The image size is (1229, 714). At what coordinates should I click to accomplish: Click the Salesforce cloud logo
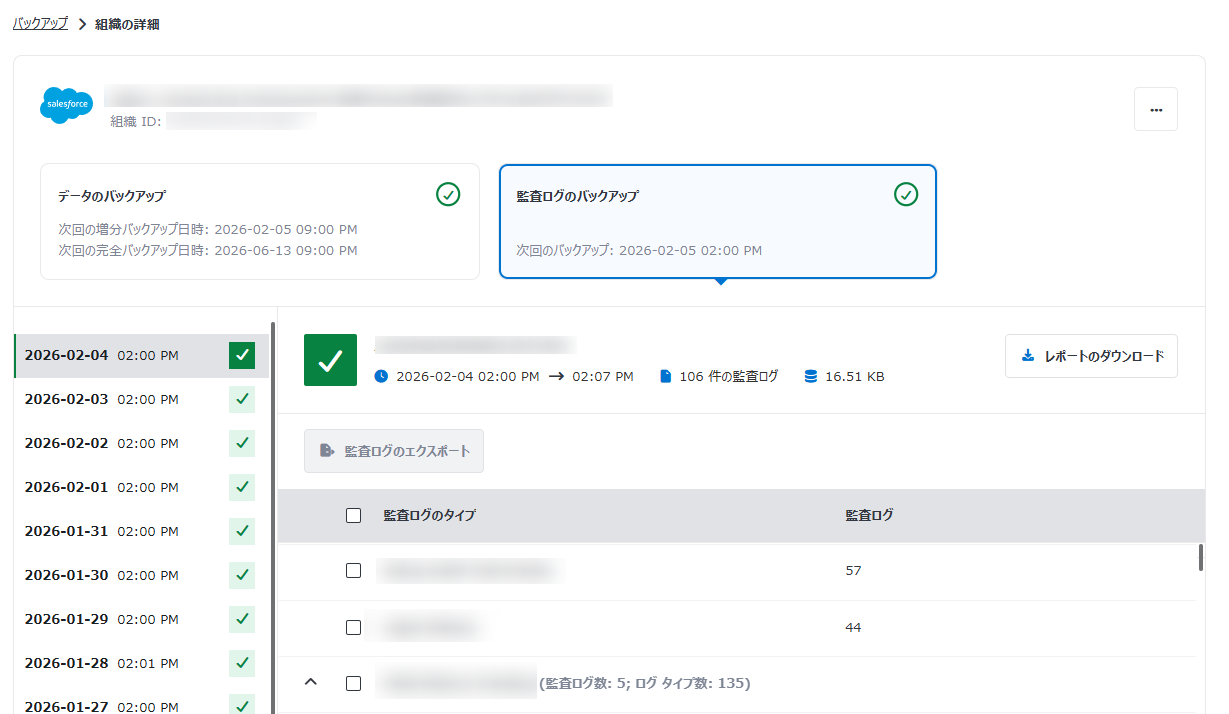[x=66, y=104]
